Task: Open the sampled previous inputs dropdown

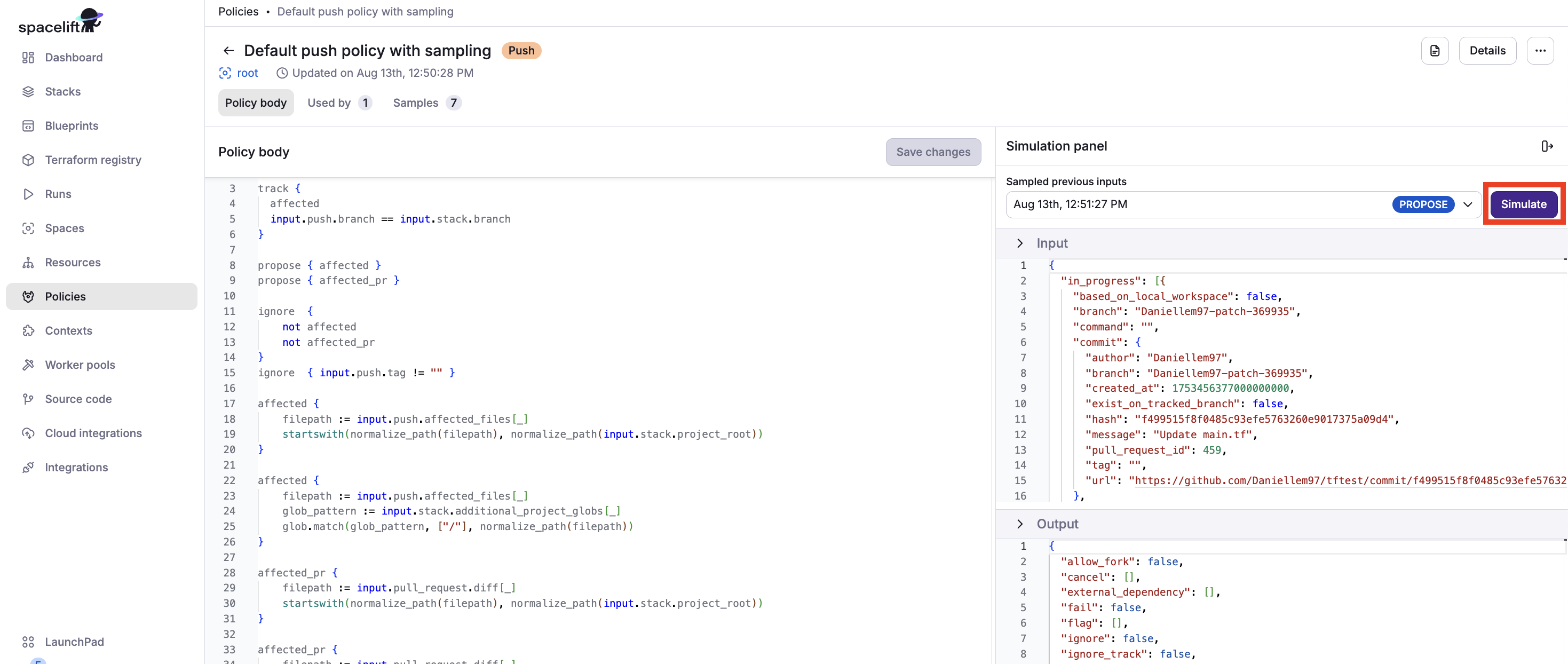Action: (1468, 204)
